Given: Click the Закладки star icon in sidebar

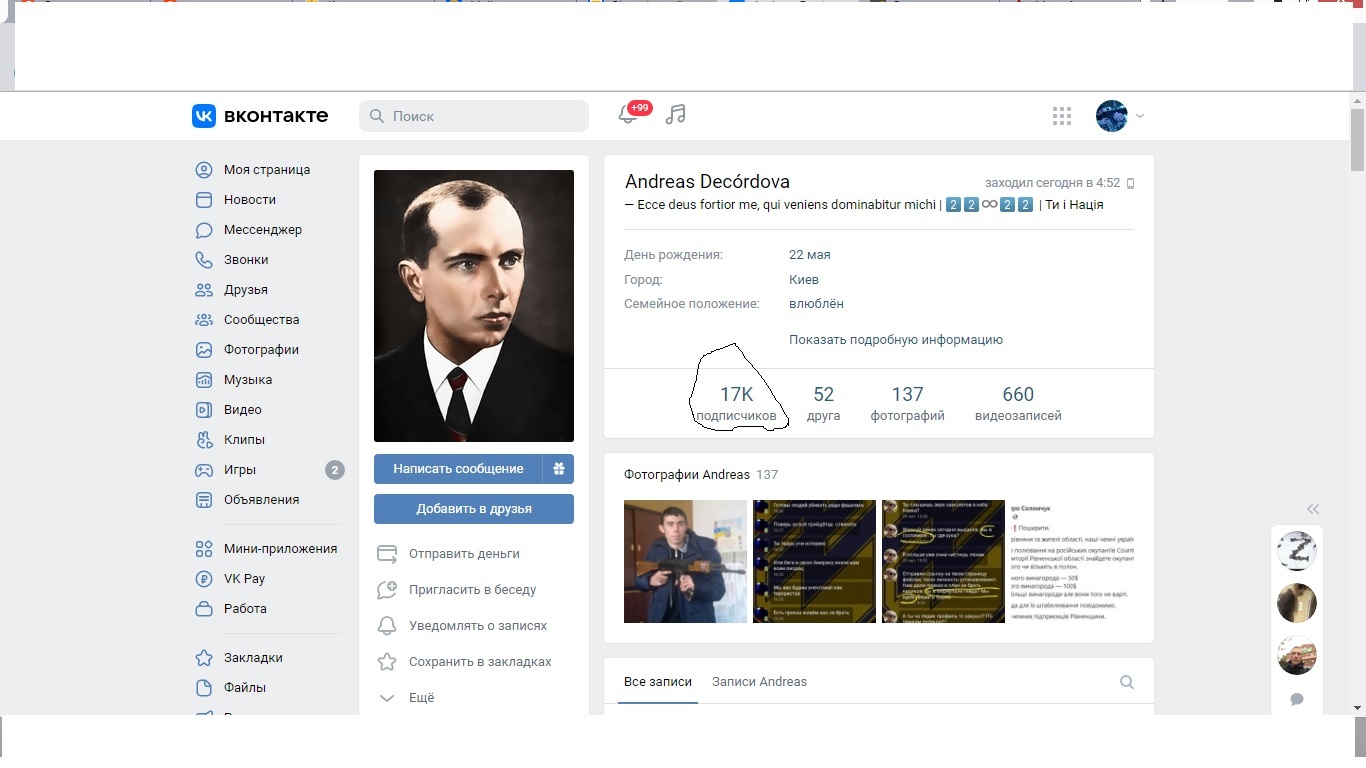Looking at the screenshot, I should click(x=204, y=658).
